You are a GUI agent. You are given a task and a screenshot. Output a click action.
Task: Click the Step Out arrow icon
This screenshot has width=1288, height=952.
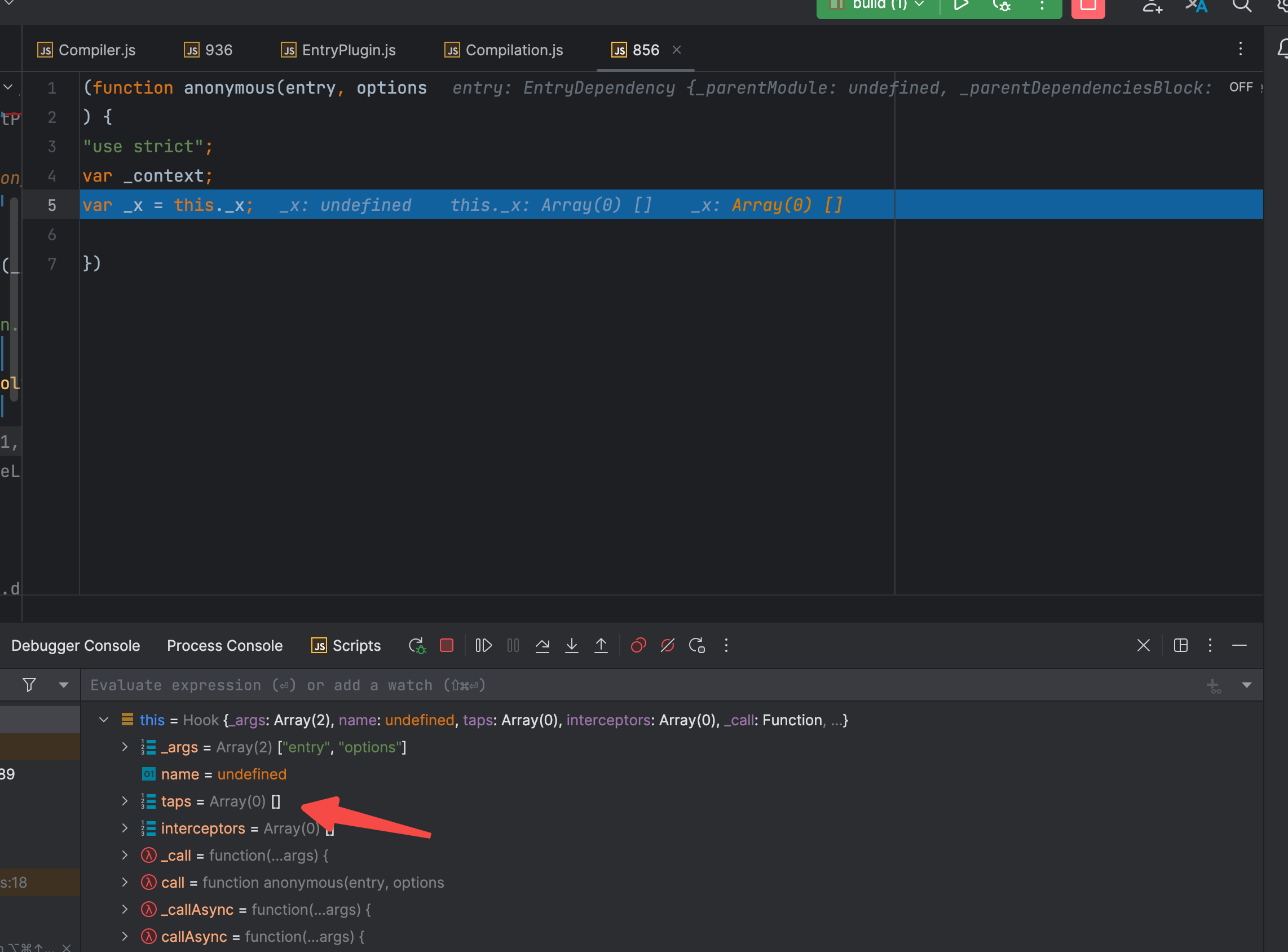[601, 645]
